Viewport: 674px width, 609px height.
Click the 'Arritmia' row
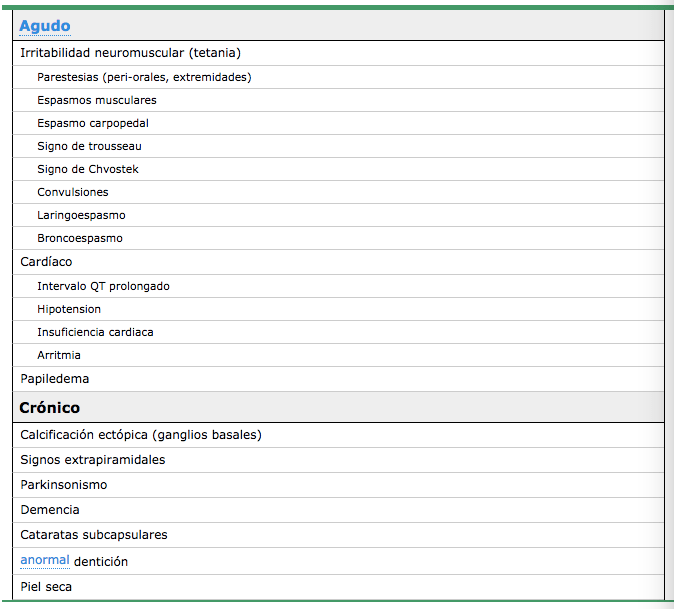pyautogui.click(x=59, y=355)
